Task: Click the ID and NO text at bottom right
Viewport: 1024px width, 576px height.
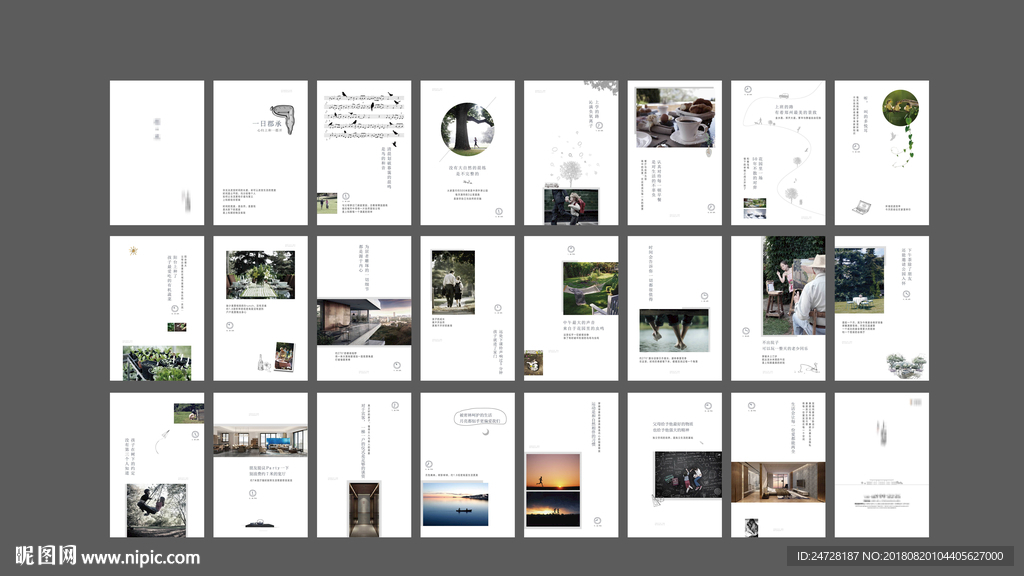Action: tap(899, 556)
